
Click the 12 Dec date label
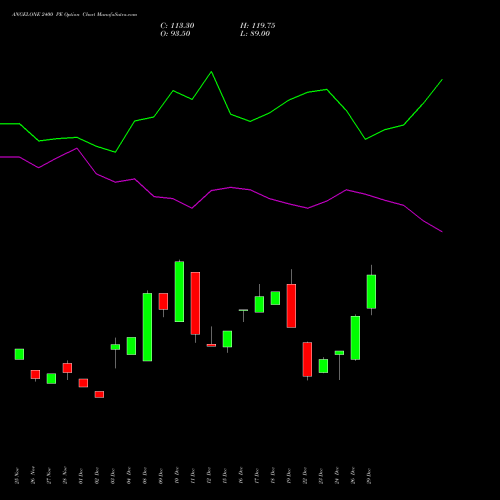[209, 476]
